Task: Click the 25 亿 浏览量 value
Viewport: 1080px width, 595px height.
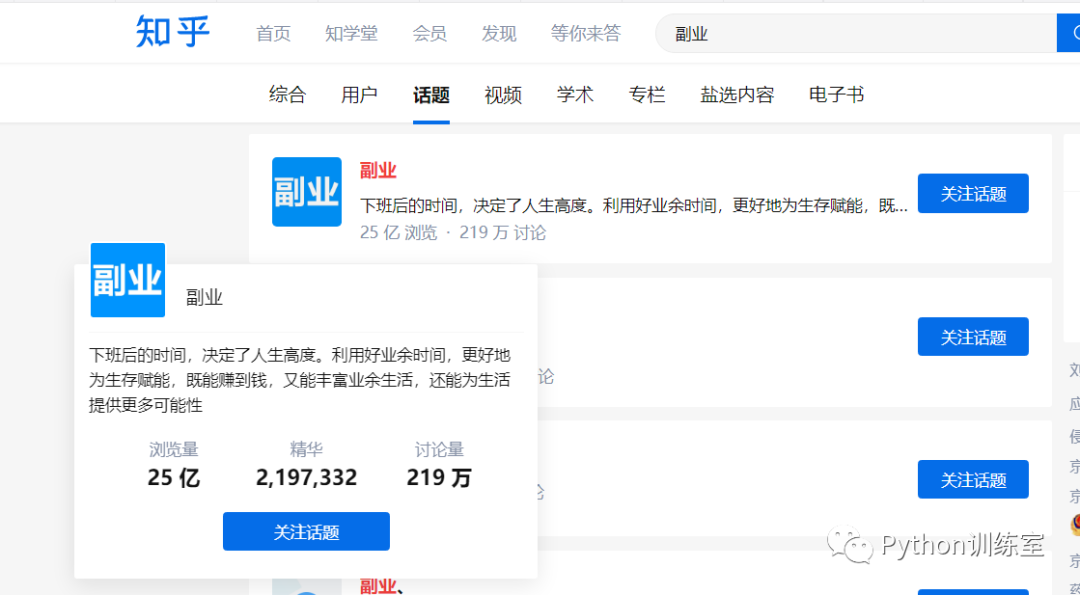Action: pyautogui.click(x=174, y=477)
